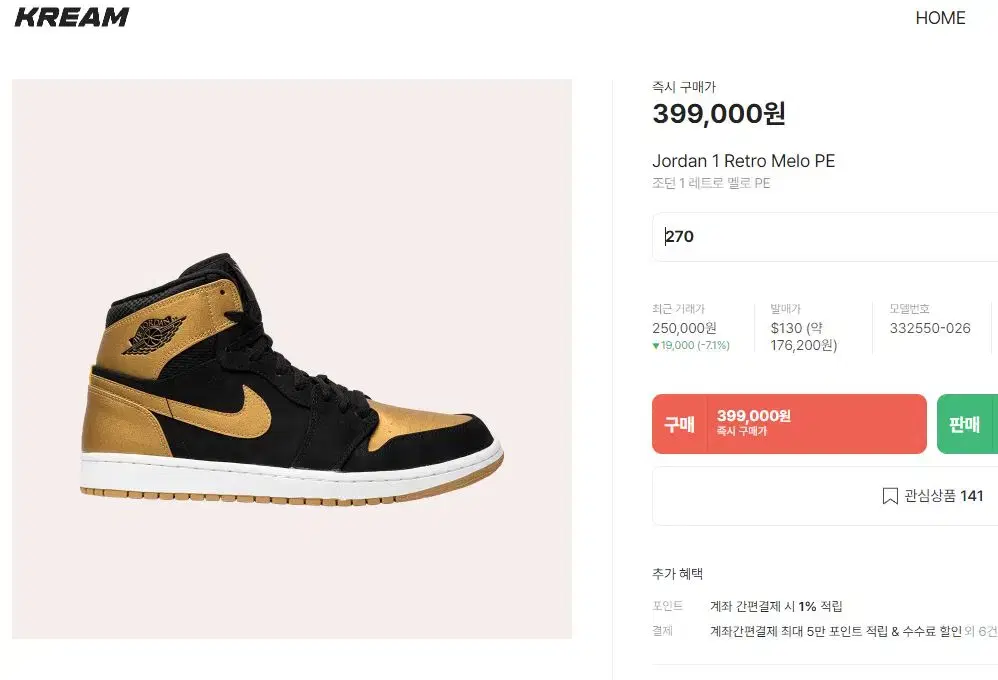Screen dimensions: 998x680
Task: Click the KREAM logo
Action: (71, 17)
